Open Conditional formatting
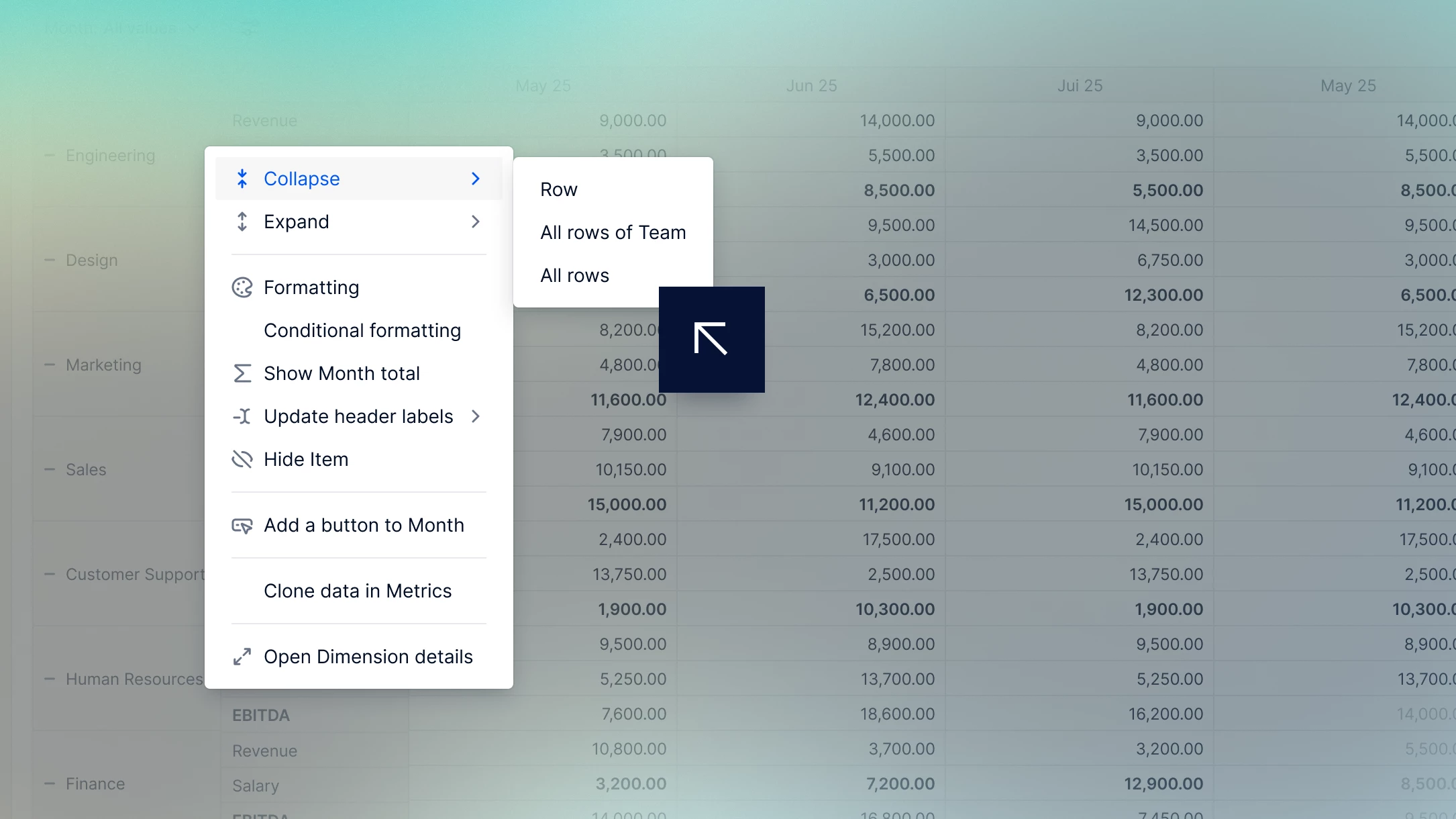1456x819 pixels. 362,330
